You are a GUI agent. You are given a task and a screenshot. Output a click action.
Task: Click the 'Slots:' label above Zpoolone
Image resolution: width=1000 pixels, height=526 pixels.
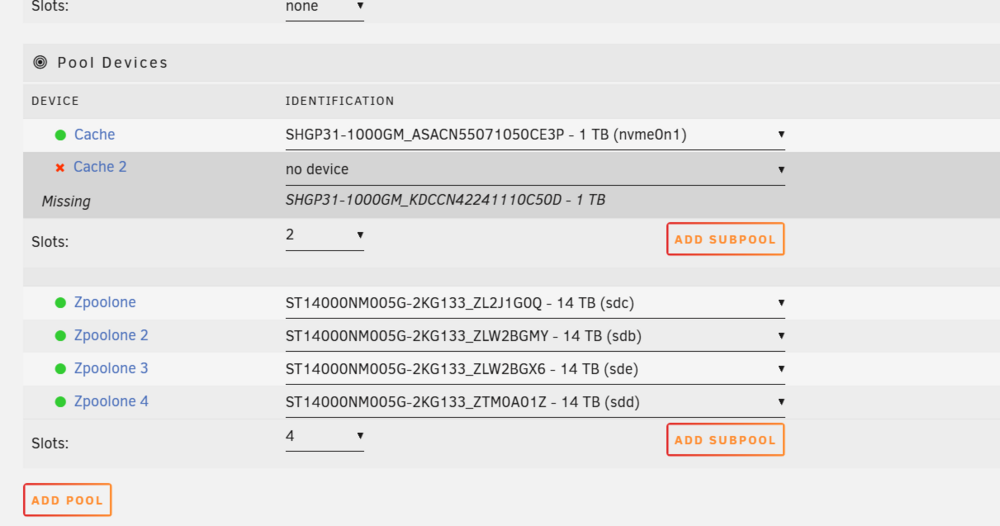click(x=50, y=242)
